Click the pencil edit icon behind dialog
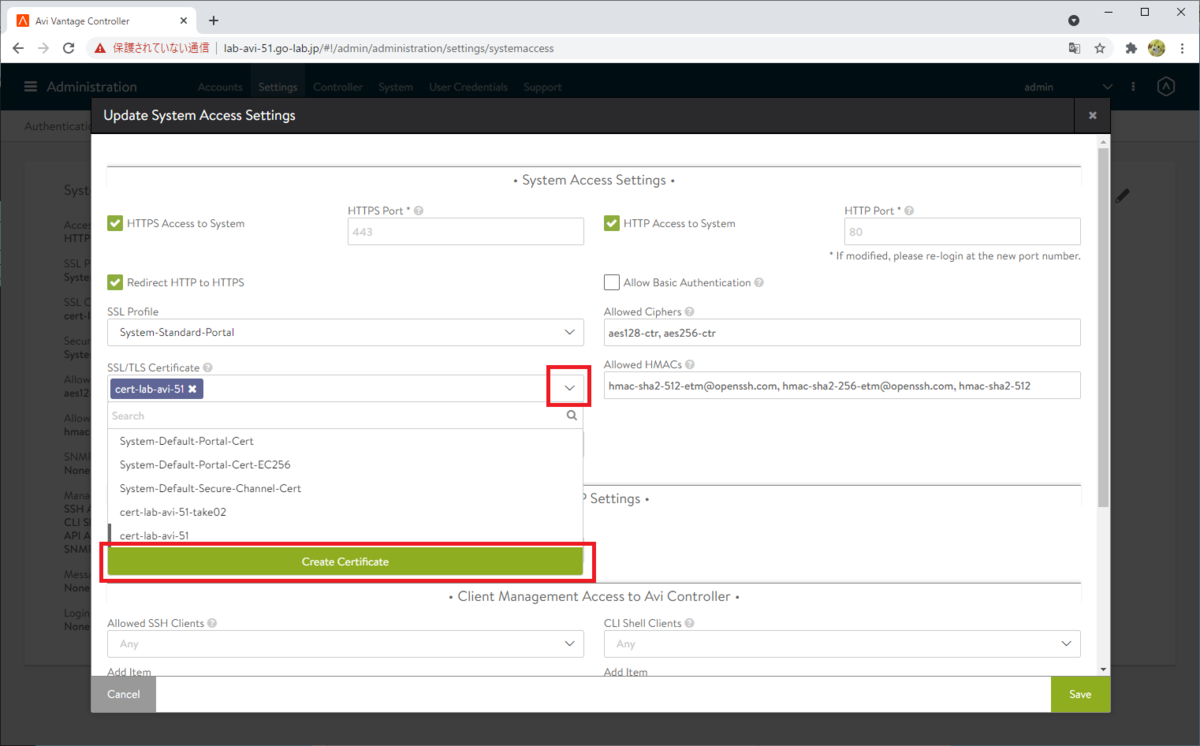 click(x=1123, y=196)
